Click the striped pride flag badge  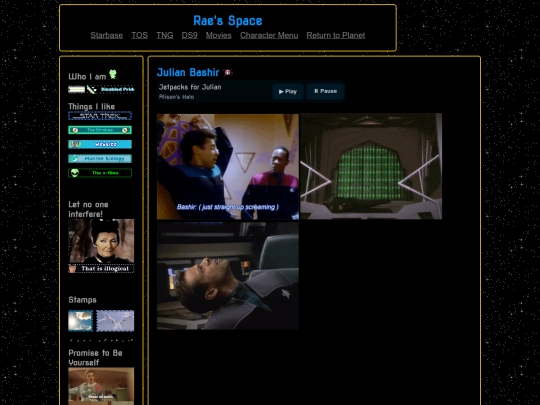click(x=76, y=90)
